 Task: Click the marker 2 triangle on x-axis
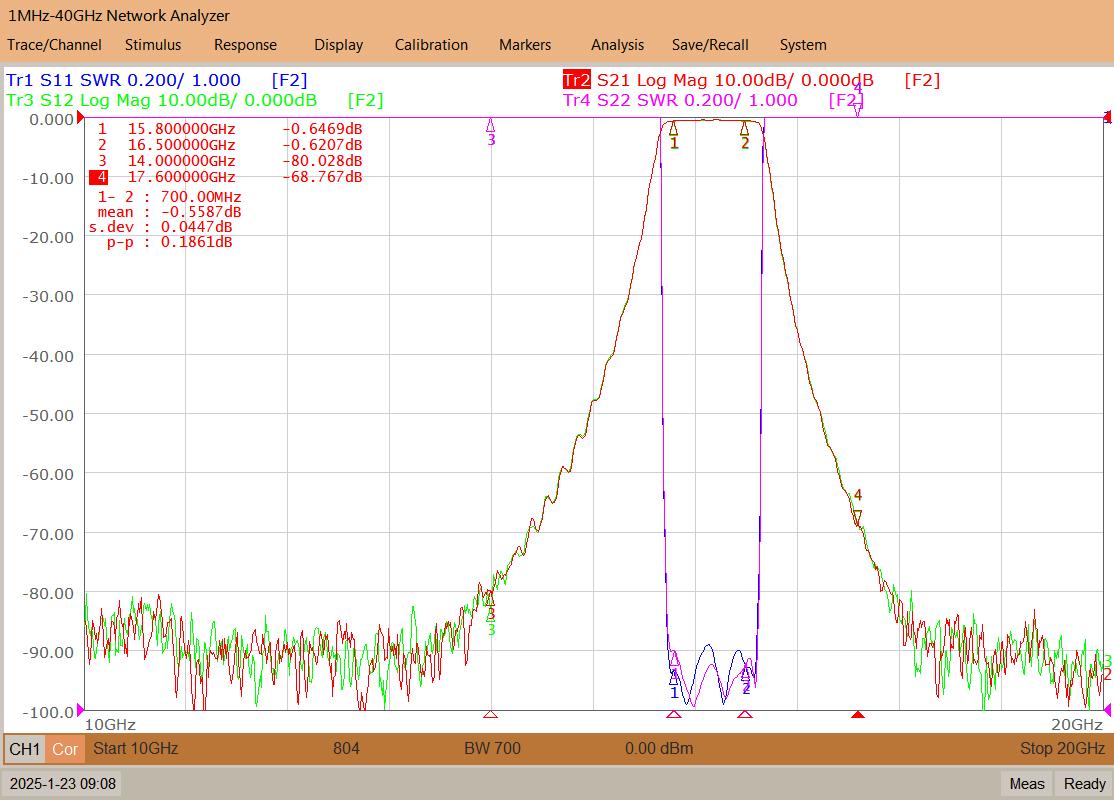coord(745,714)
